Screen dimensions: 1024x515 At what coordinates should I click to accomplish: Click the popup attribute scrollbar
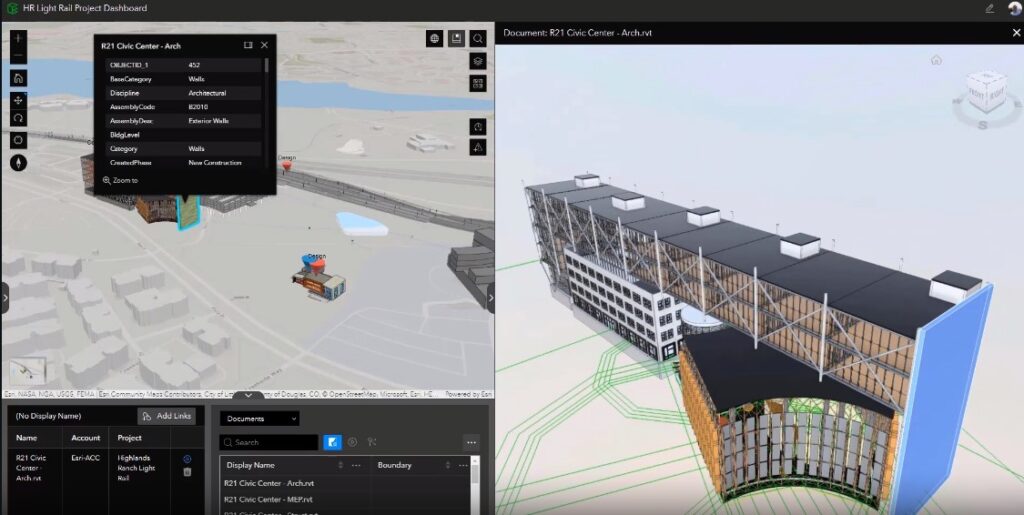[266, 65]
